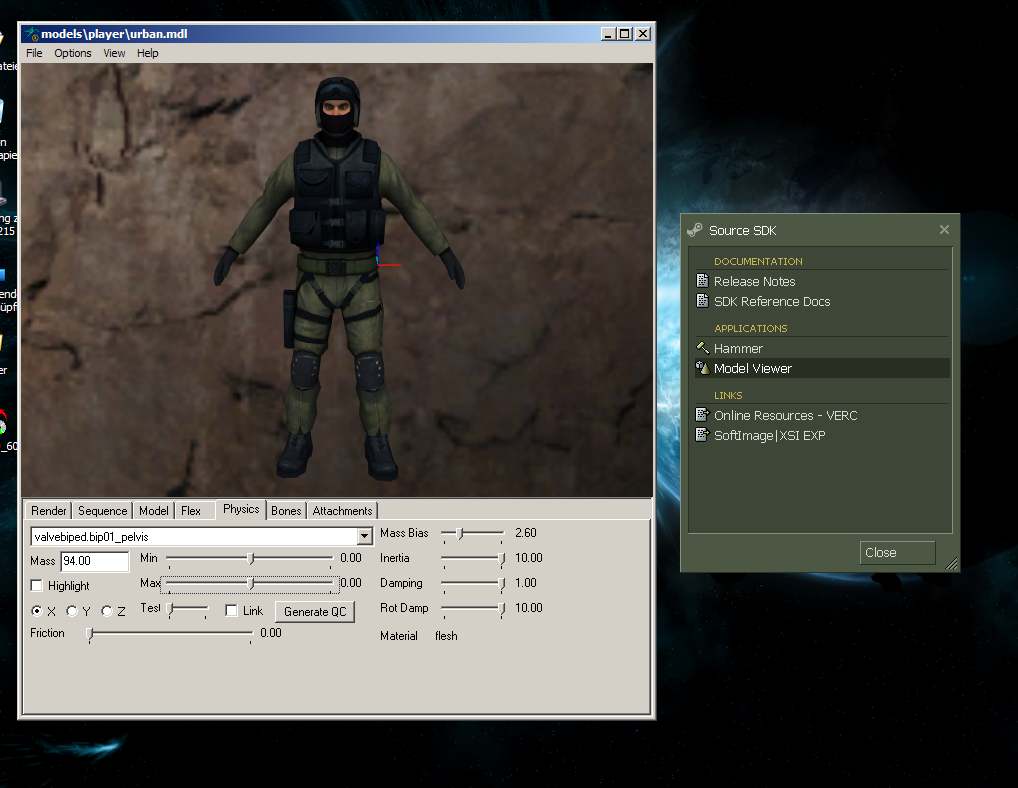Open the SDK Reference Docs icon
The width and height of the screenshot is (1018, 788).
(702, 301)
